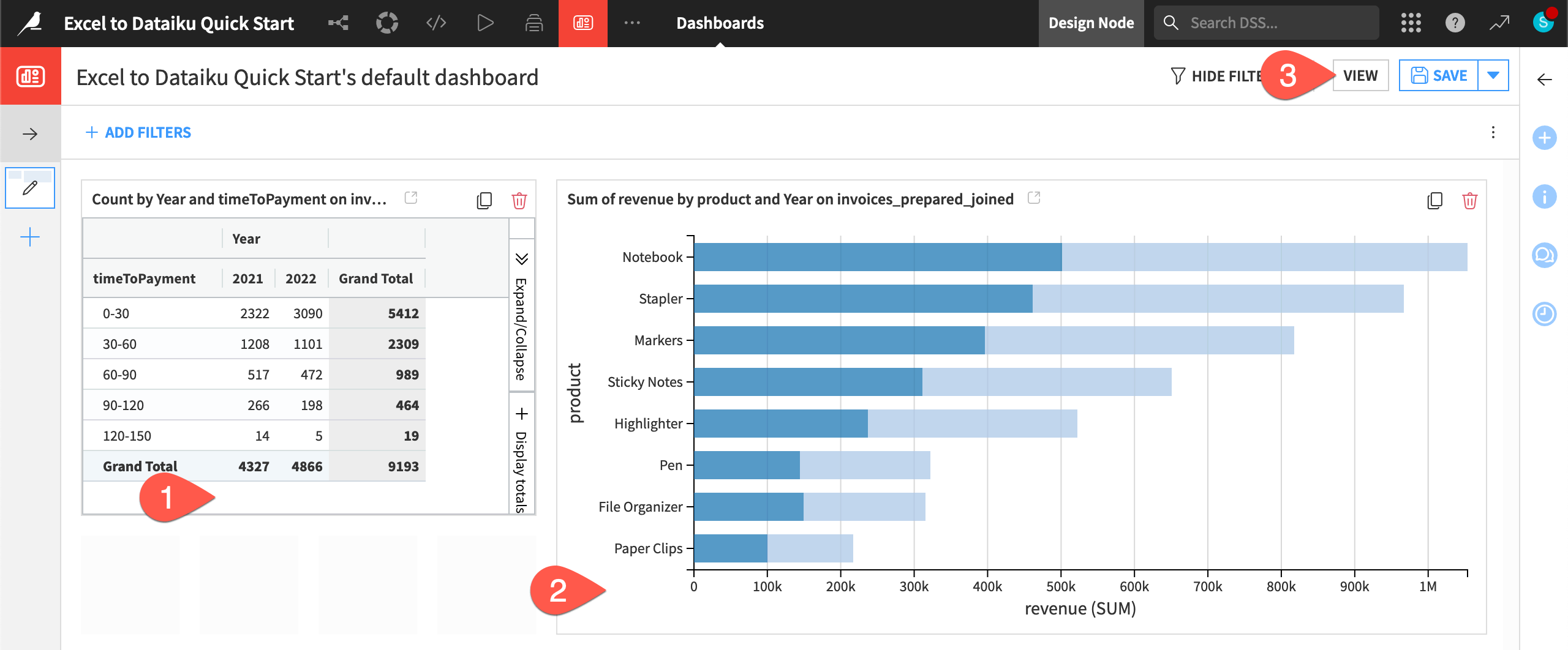1568x650 pixels.
Task: Open filters panel three-dot menu
Action: [1493, 132]
